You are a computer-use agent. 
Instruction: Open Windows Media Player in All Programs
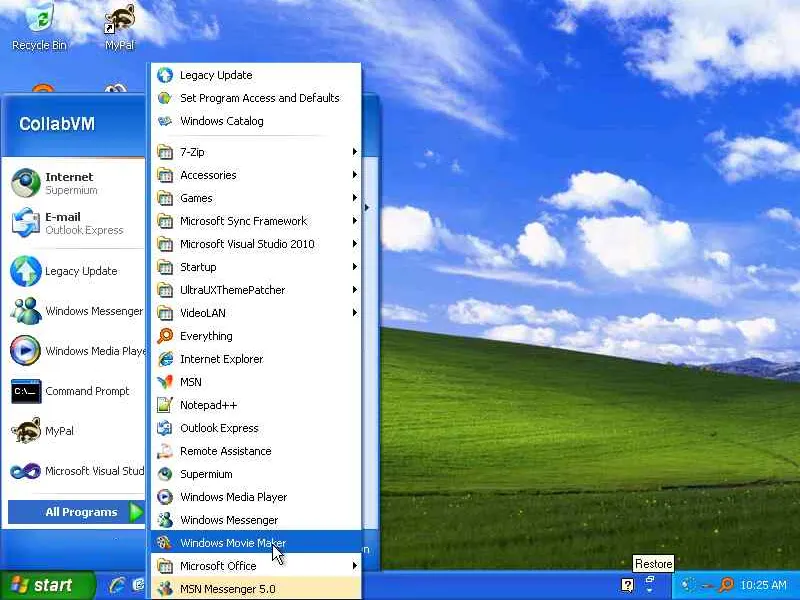(256, 497)
